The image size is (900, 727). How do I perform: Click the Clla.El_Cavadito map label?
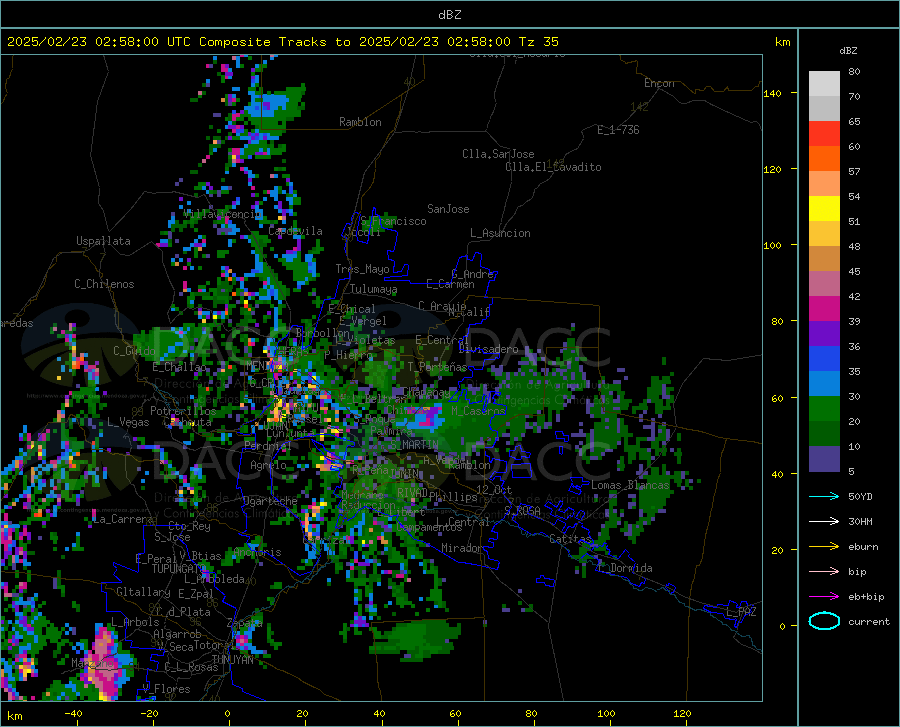pyautogui.click(x=553, y=167)
